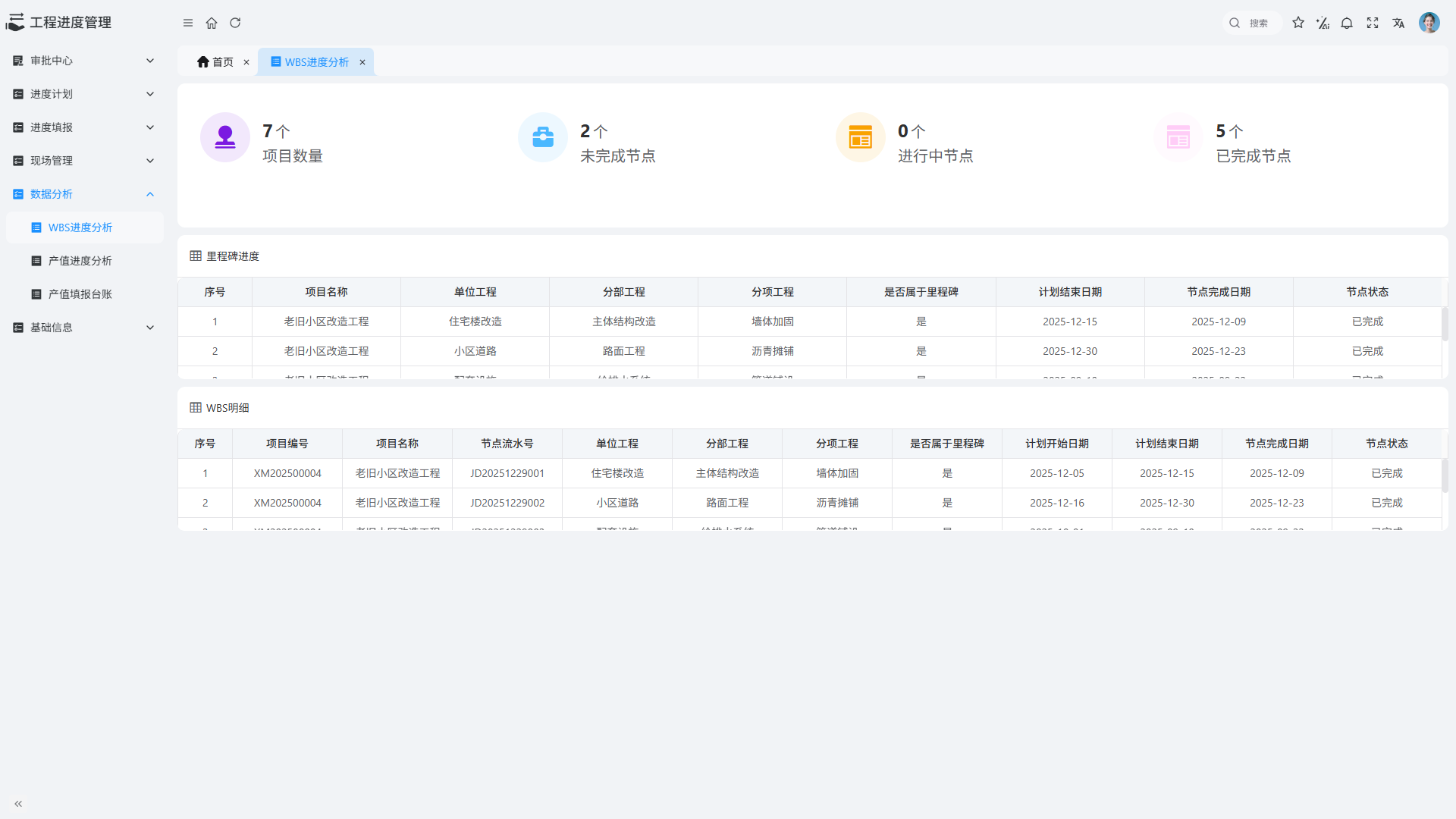Click the 审批中心 sidebar icon

(x=18, y=61)
